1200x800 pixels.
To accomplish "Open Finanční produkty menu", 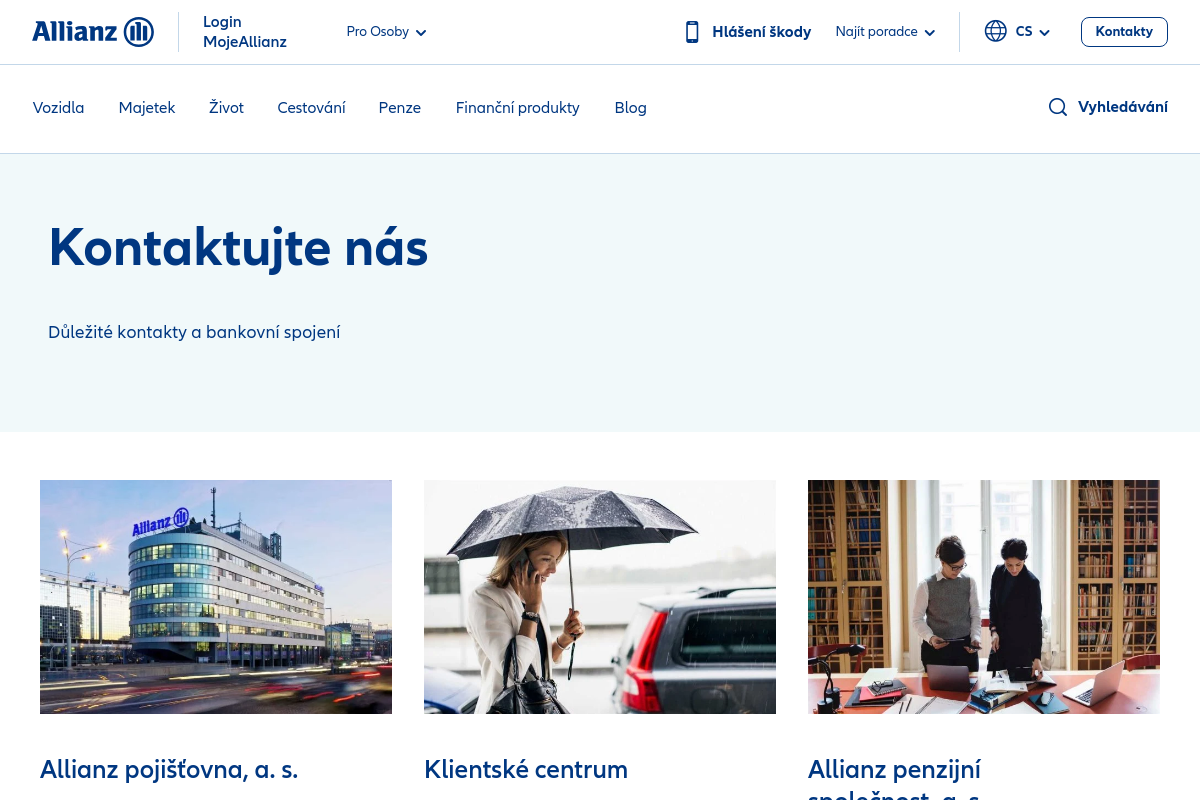I will [x=517, y=108].
